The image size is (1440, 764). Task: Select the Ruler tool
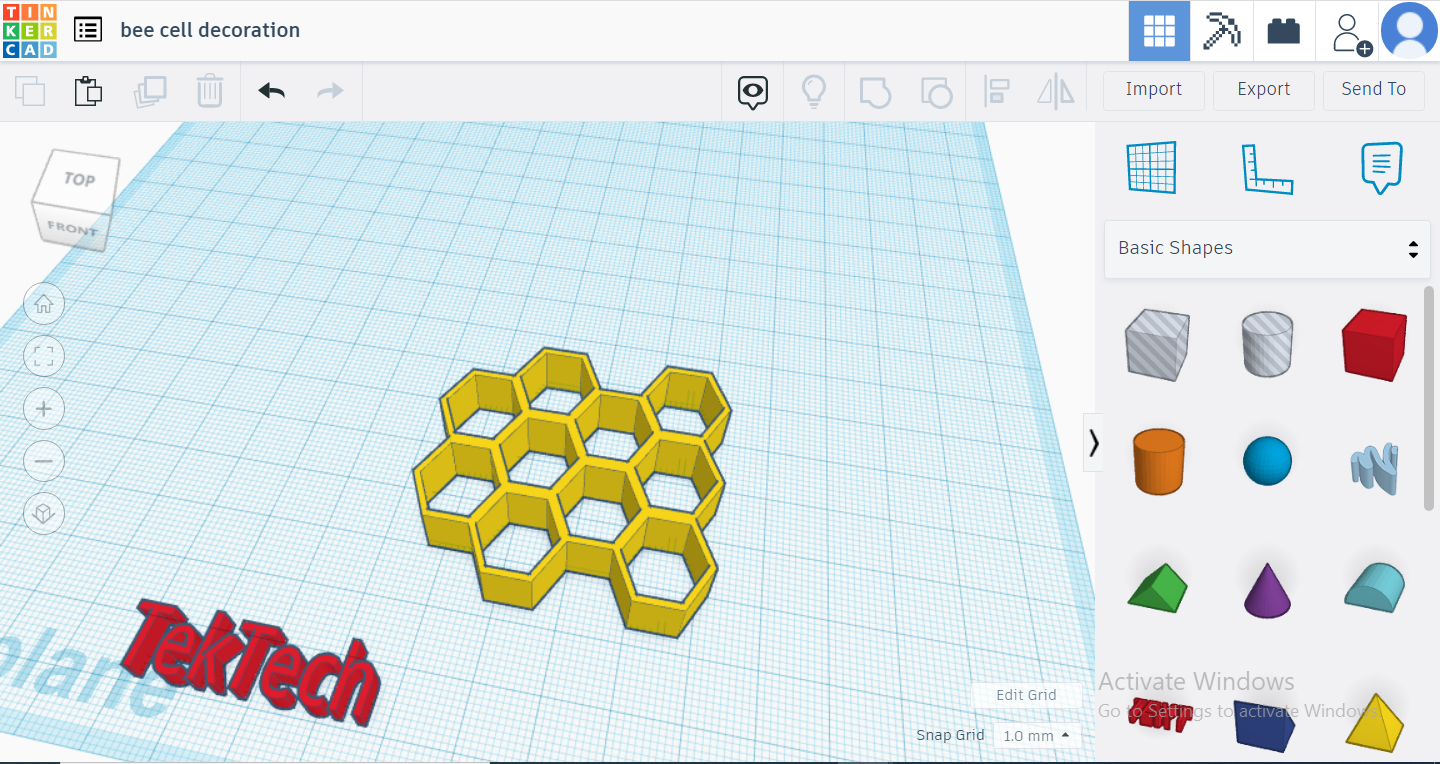[x=1267, y=168]
